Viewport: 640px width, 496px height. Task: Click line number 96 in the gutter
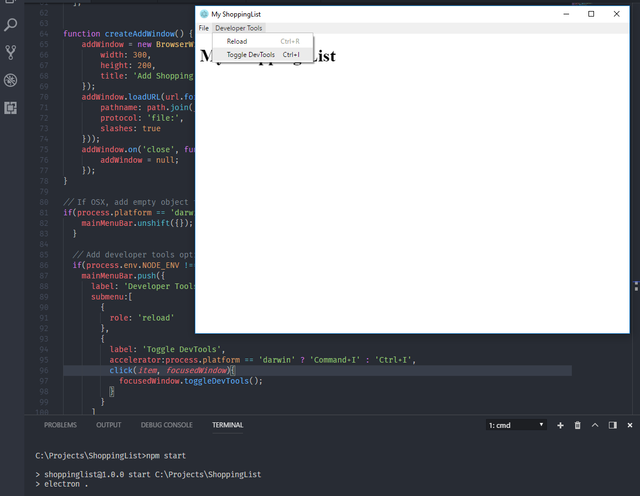pyautogui.click(x=44, y=371)
